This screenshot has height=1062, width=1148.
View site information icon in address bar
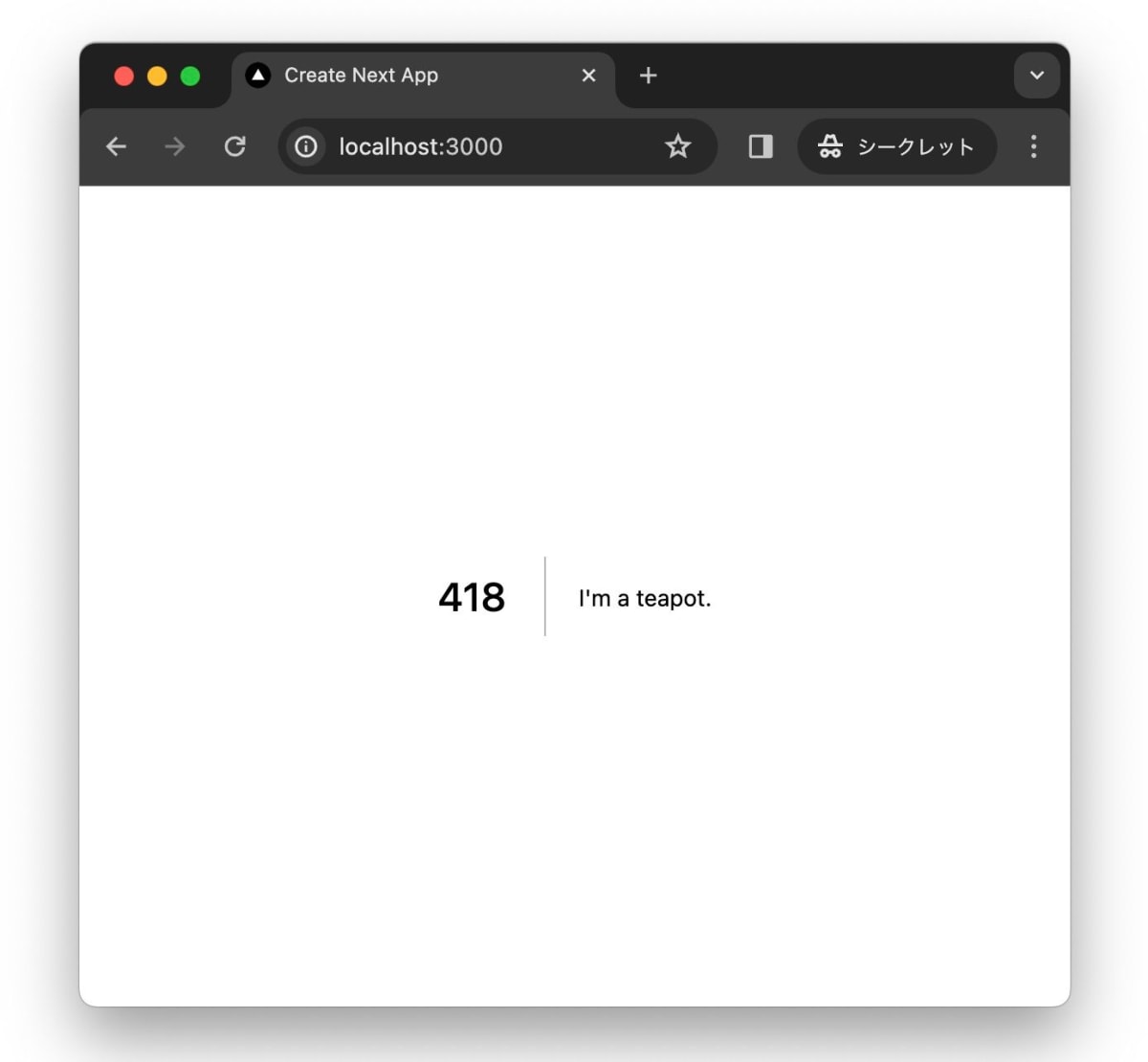(x=306, y=146)
